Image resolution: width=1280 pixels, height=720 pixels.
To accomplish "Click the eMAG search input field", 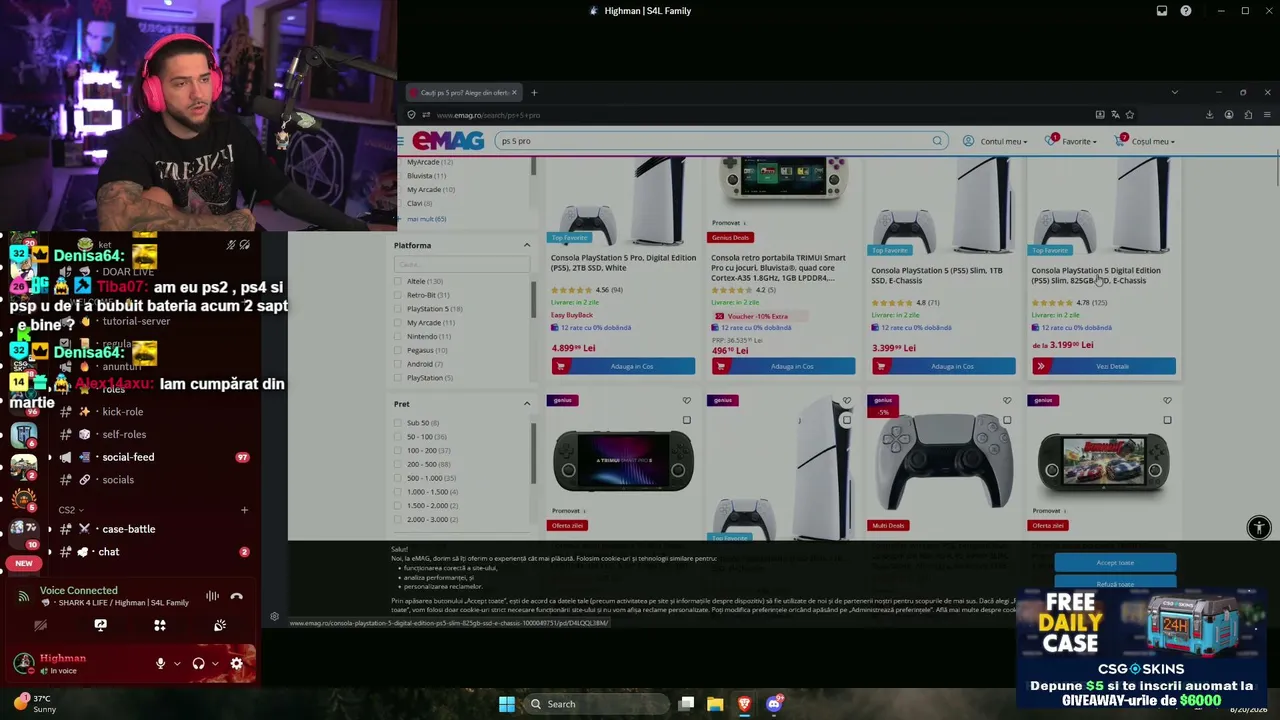I will tap(720, 141).
